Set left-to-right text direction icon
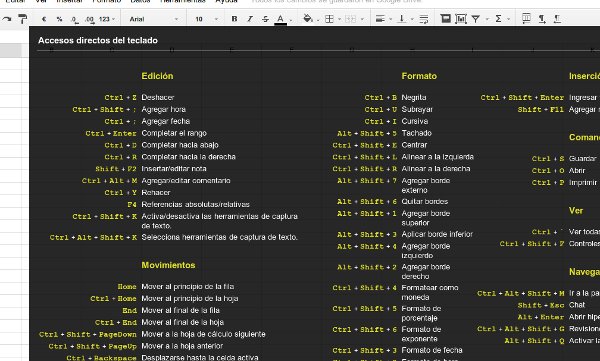The image size is (600, 361). point(542,19)
